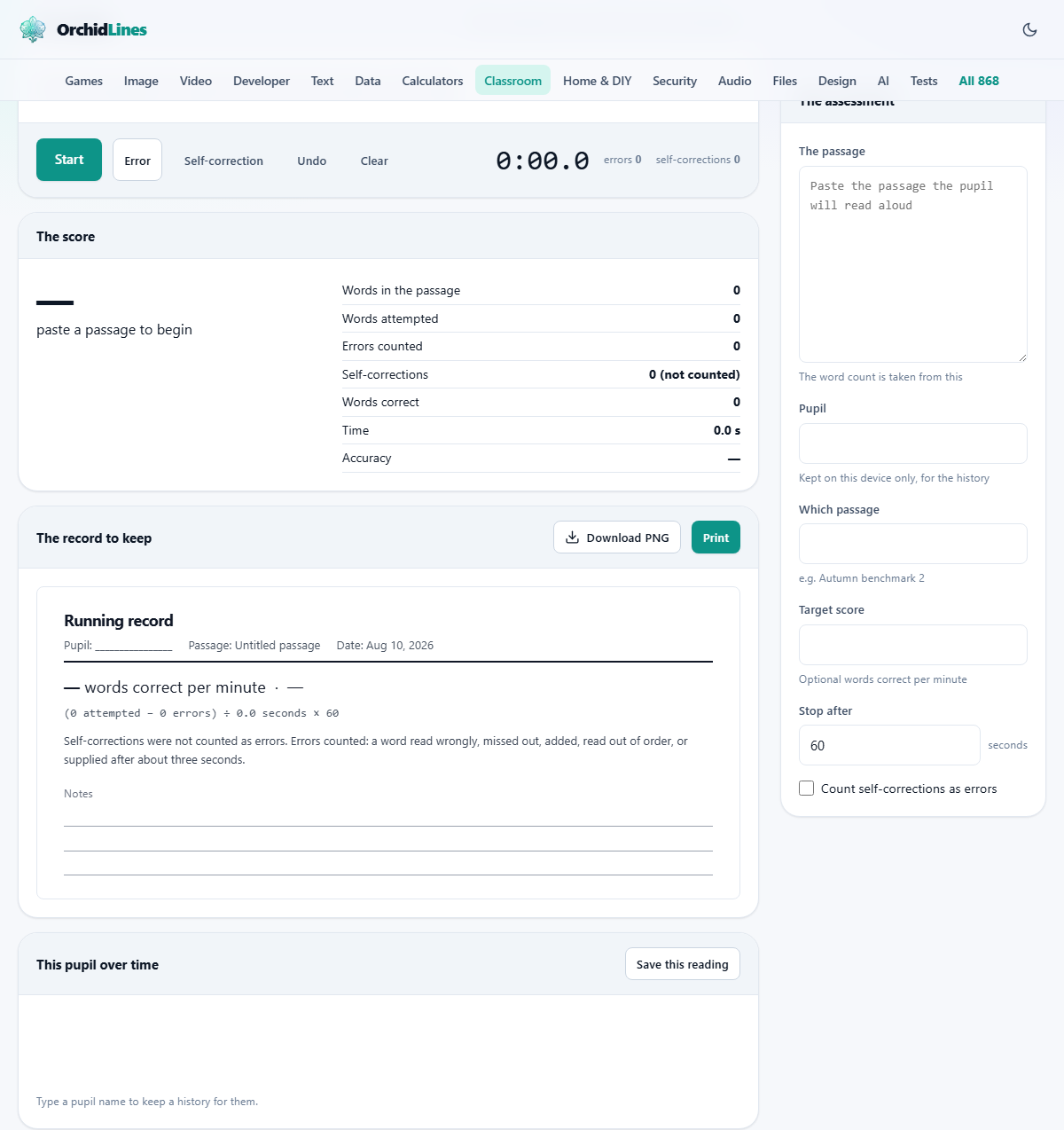Viewport: 1064px width, 1130px height.
Task: Focus the Target score field
Action: pos(913,645)
